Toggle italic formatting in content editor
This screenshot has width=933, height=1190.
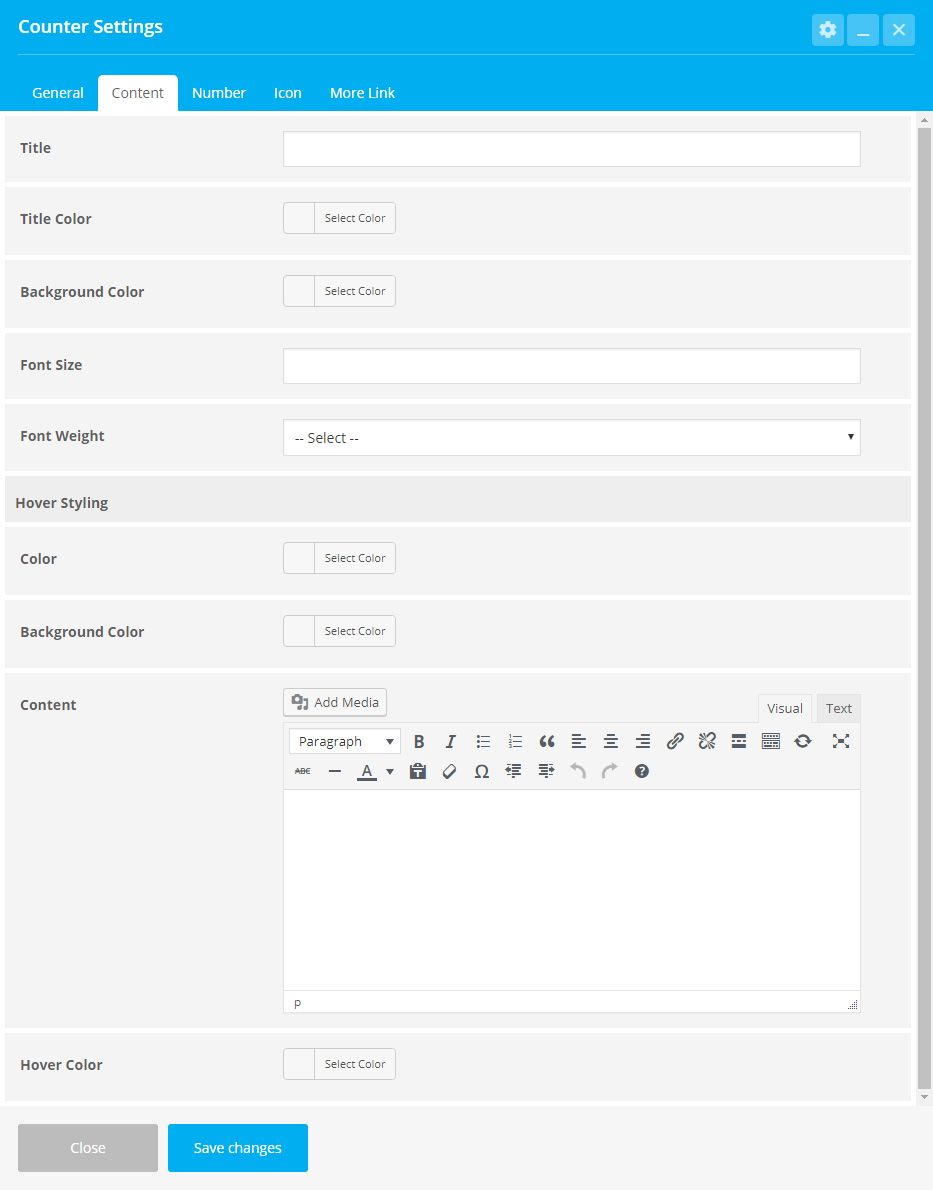450,741
